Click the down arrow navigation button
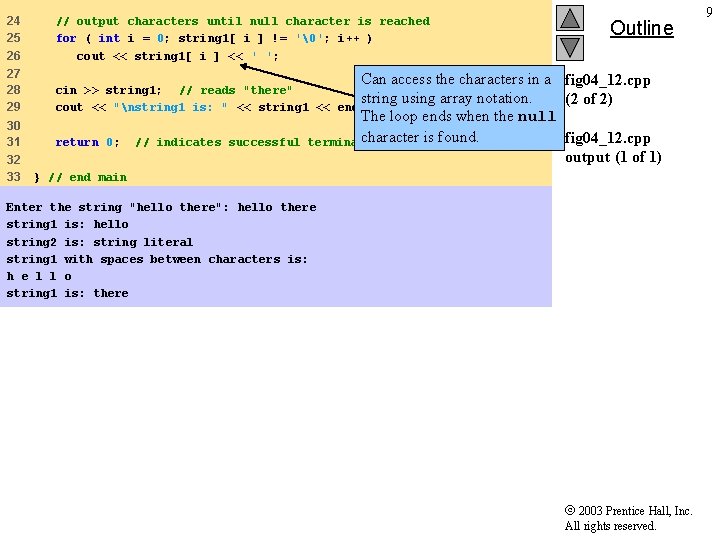Screen dimensions: 720x540 tap(570, 48)
